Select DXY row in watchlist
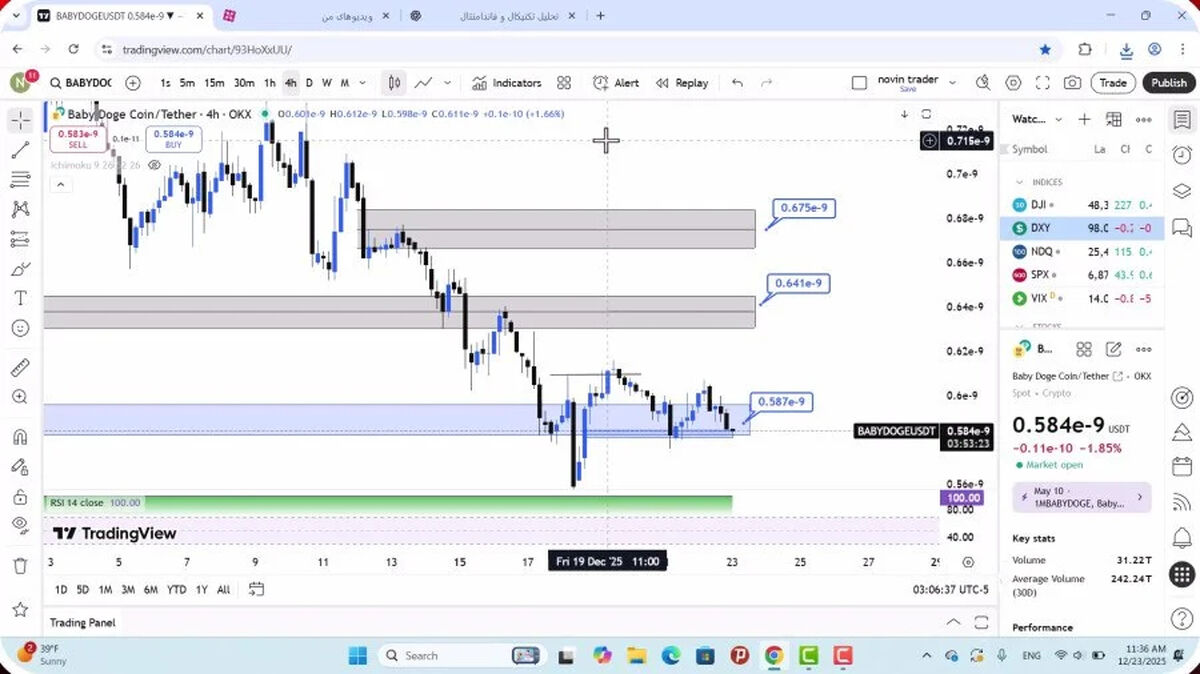1200x674 pixels. tap(1082, 228)
